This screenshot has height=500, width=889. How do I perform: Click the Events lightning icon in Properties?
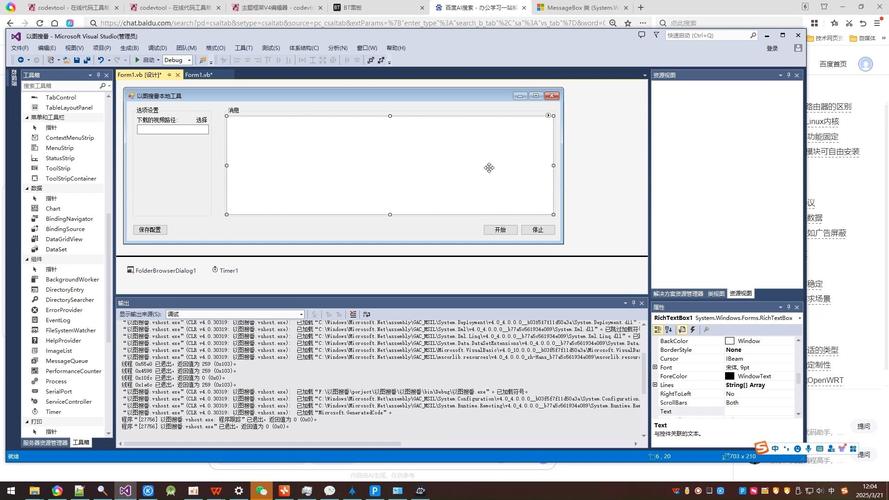click(x=692, y=329)
